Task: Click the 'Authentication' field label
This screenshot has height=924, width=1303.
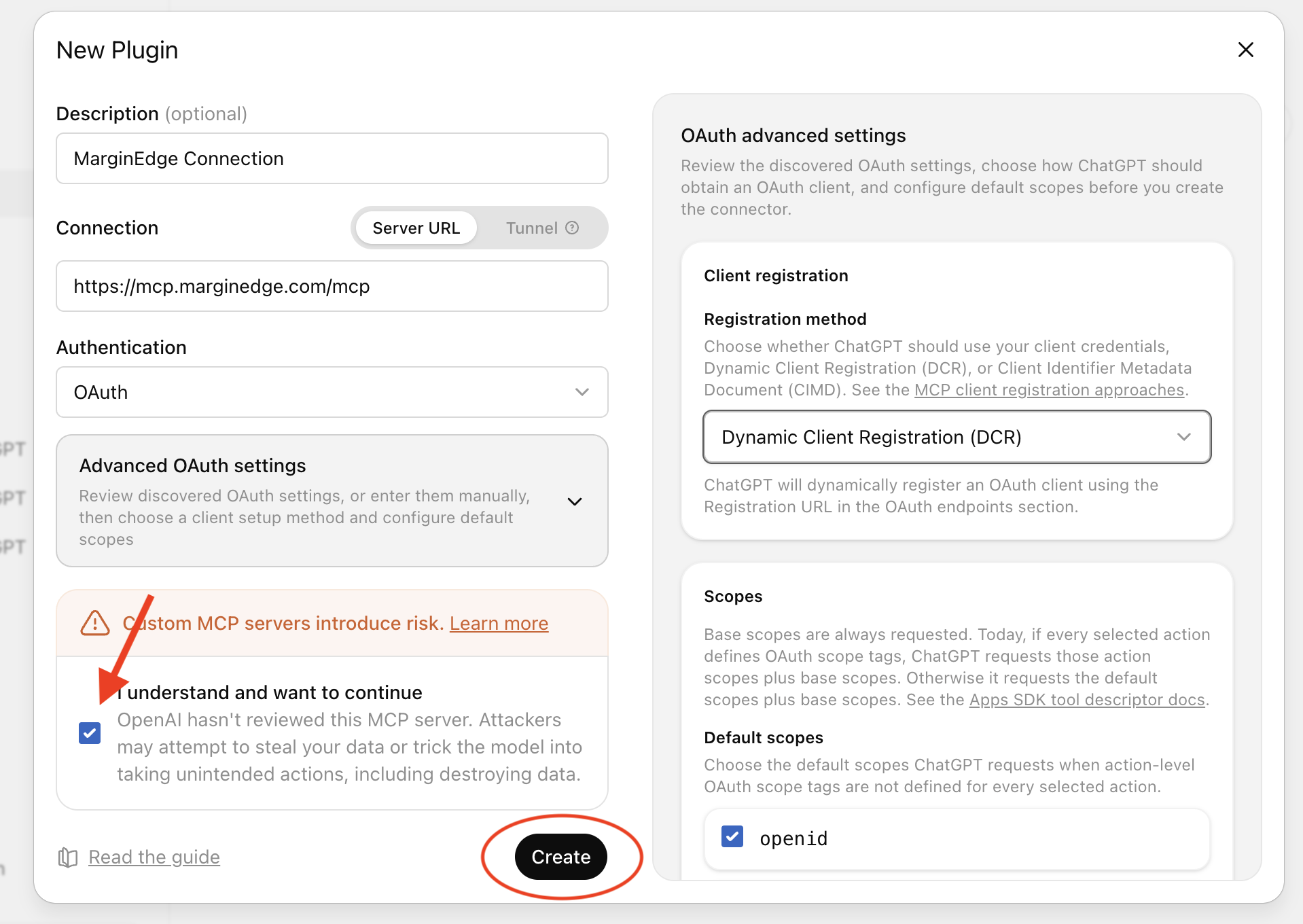Action: 121,347
